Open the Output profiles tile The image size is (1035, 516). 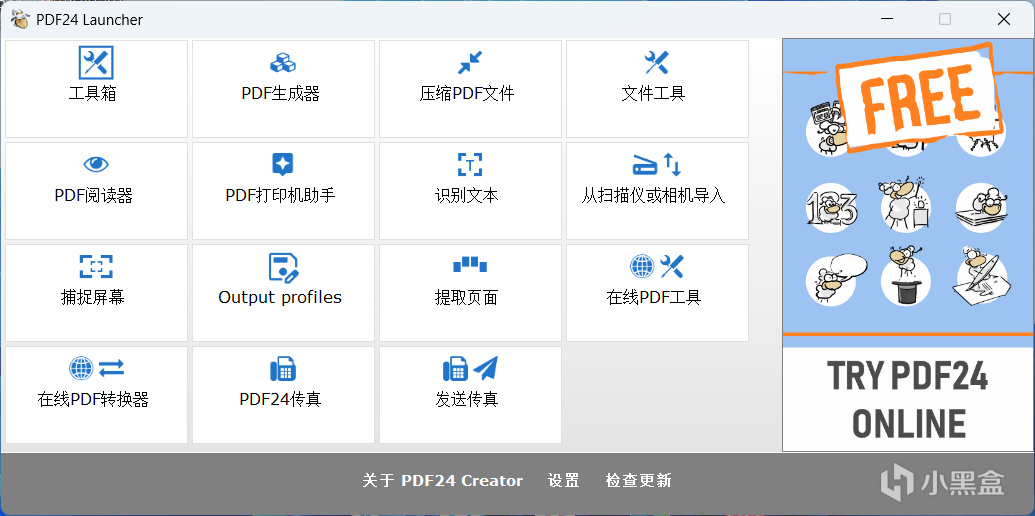point(283,293)
